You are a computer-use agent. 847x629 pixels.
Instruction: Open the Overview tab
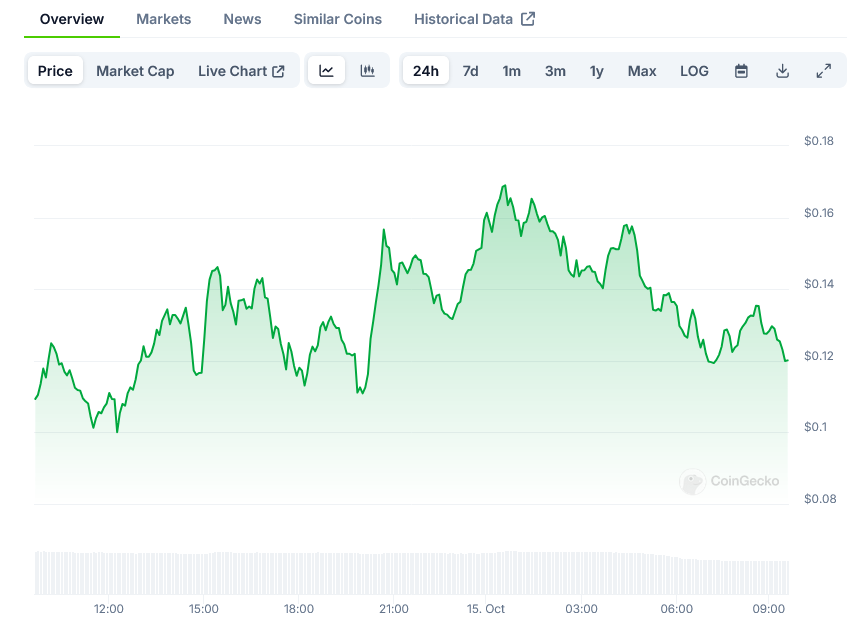(72, 19)
